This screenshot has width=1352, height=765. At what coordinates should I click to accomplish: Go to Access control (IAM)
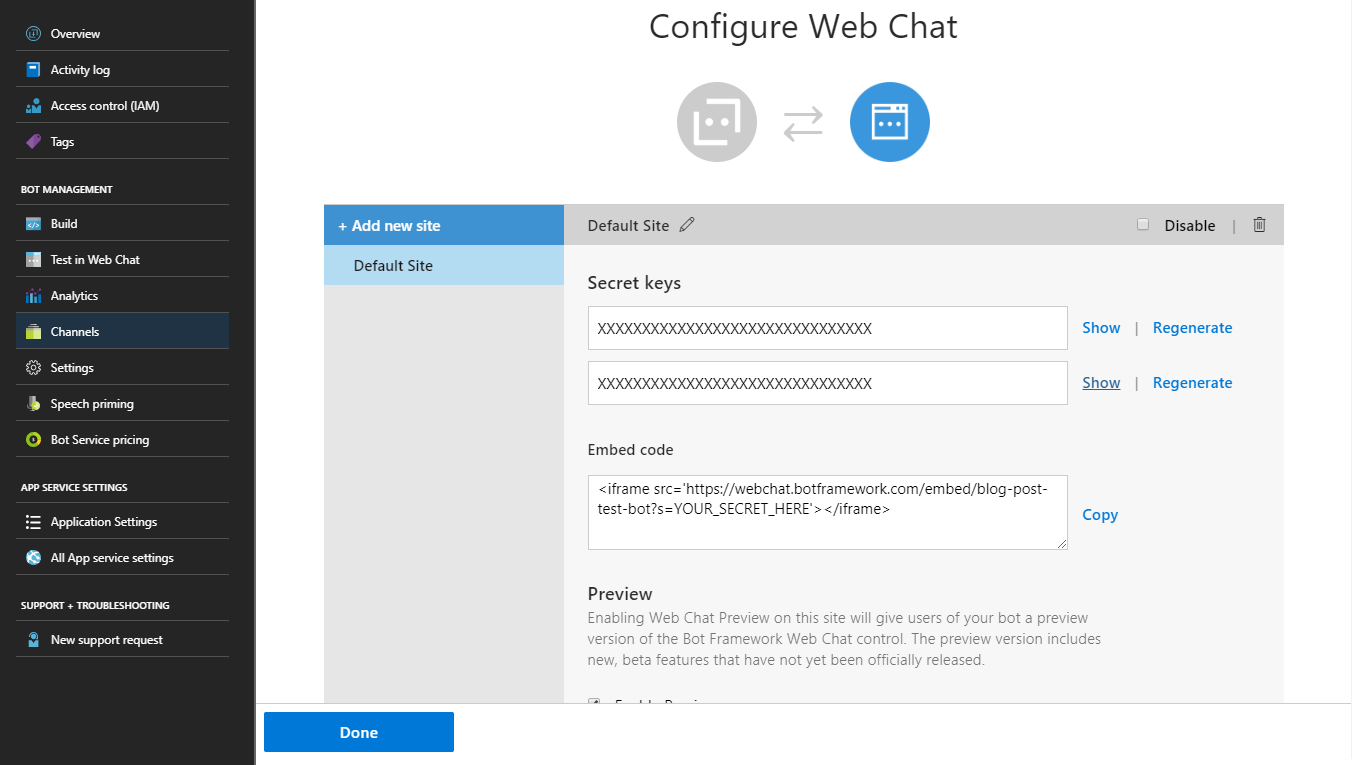point(122,105)
